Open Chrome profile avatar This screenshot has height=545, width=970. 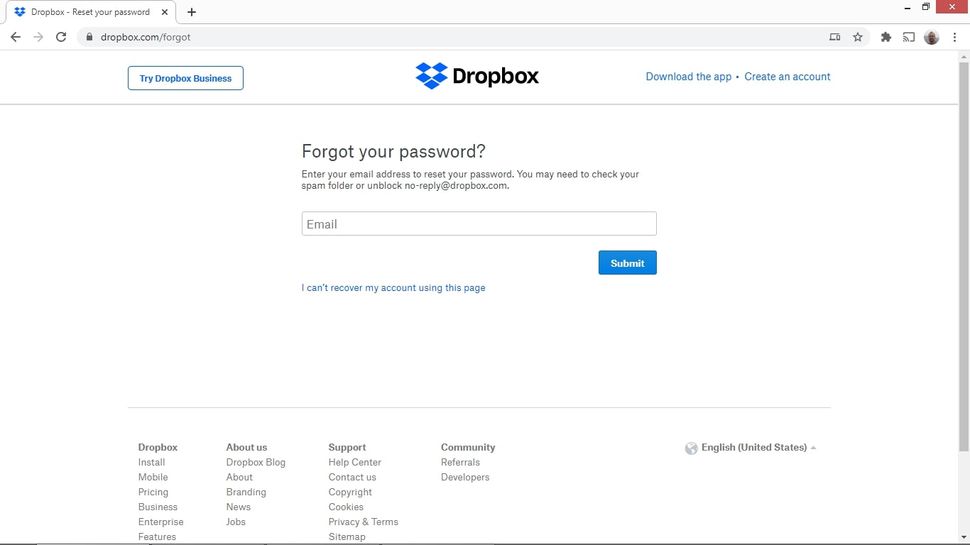[931, 37]
